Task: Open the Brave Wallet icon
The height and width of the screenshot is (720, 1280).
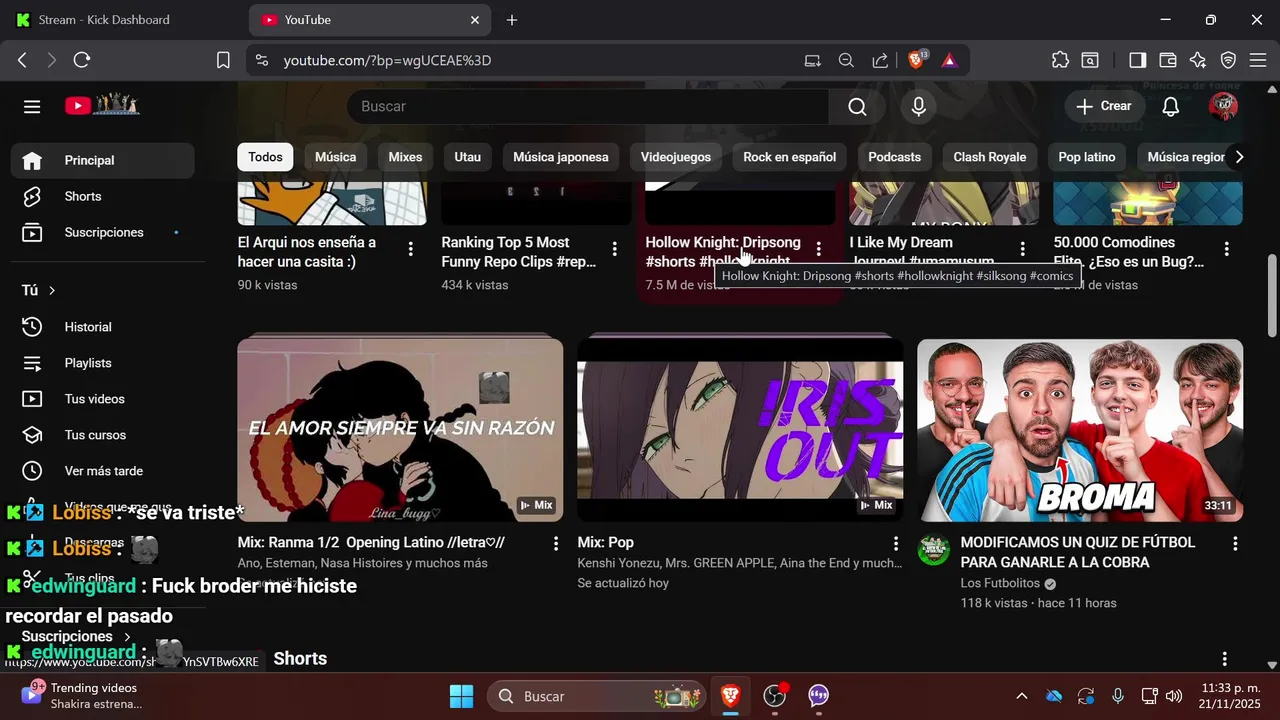Action: click(1167, 60)
